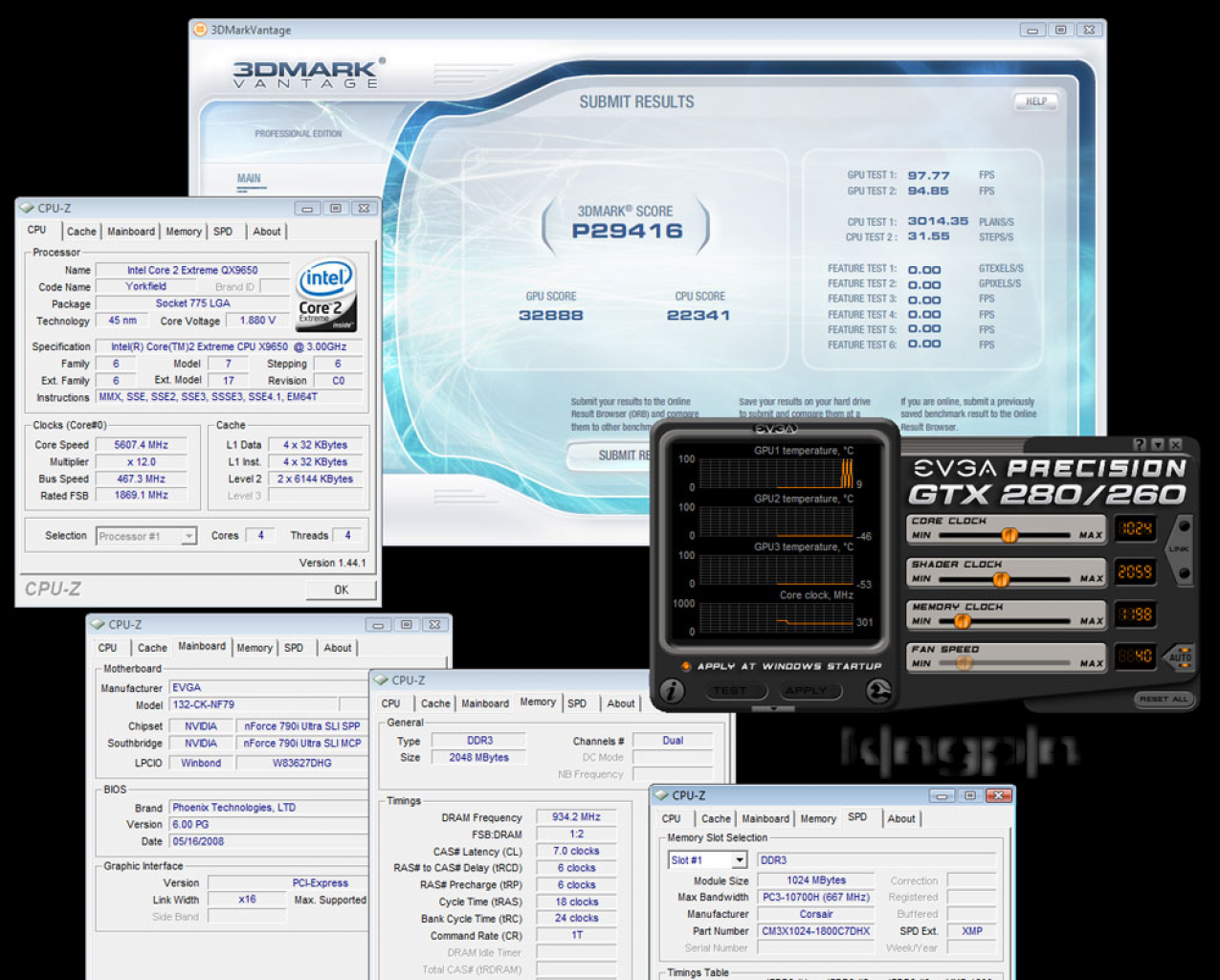Viewport: 1220px width, 980px height.
Task: Open About tab in top CPU-Z window
Action: click(x=267, y=232)
